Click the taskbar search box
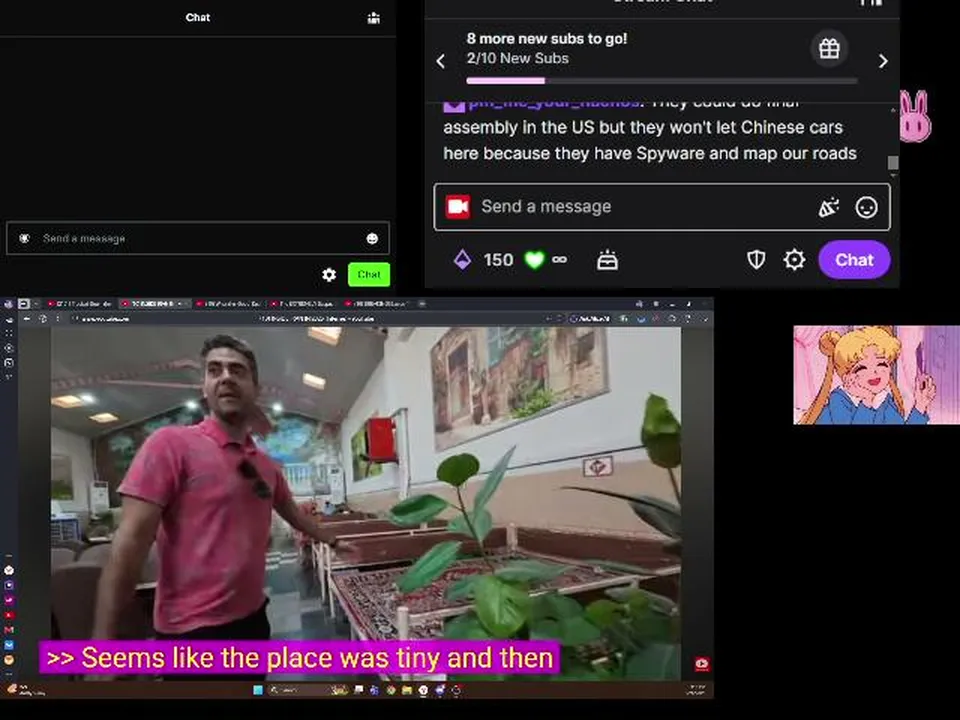The height and width of the screenshot is (720, 960). 309,690
